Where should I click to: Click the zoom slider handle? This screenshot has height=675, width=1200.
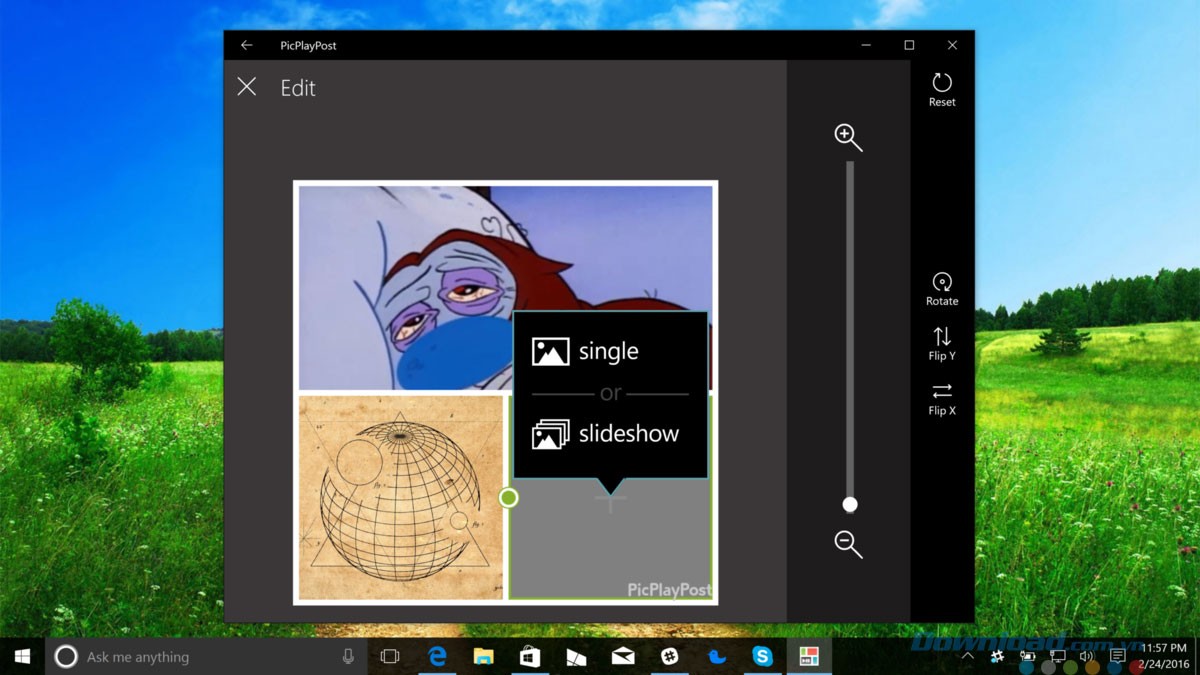[x=849, y=504]
